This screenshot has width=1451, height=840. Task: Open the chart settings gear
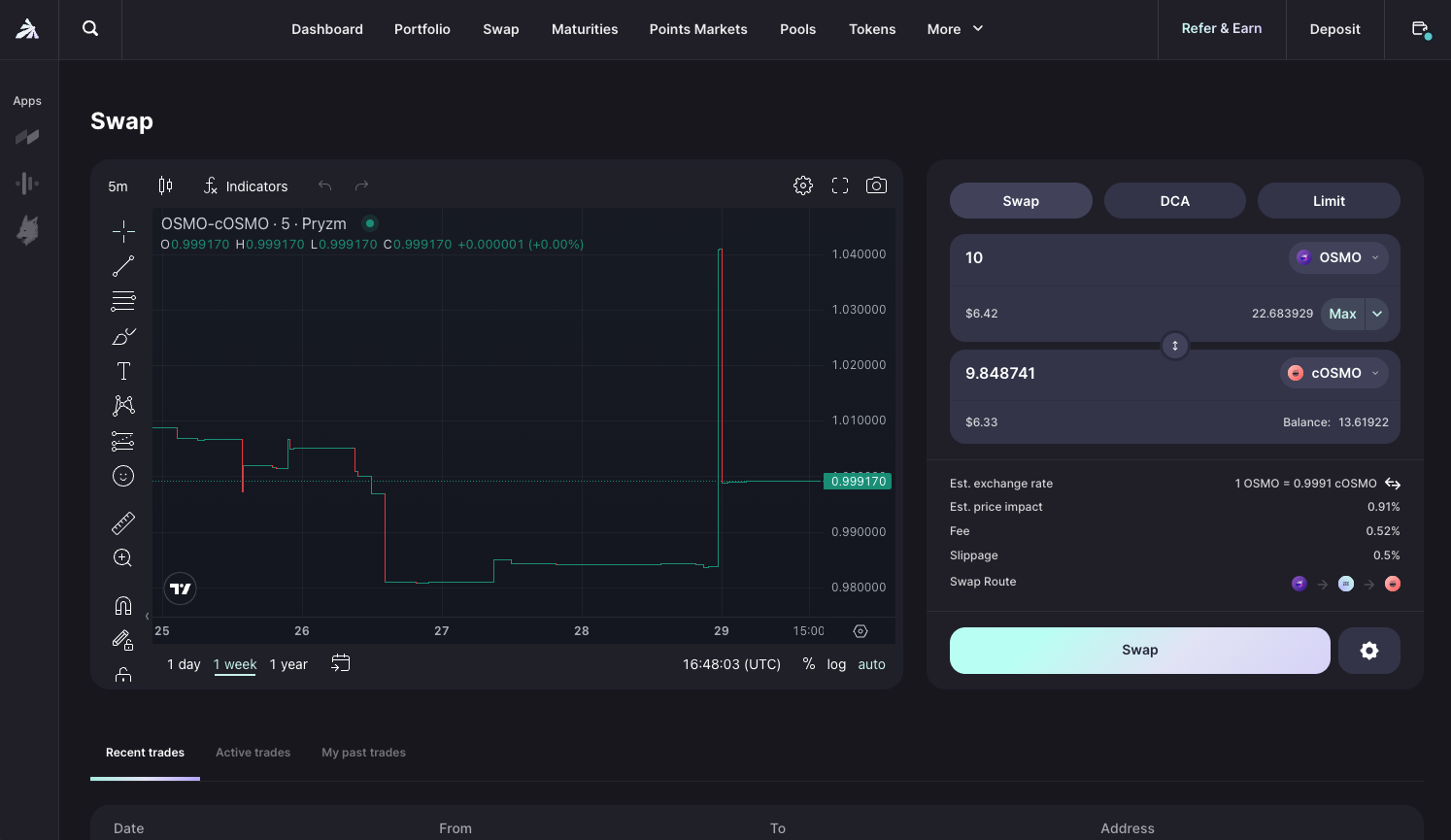(x=803, y=185)
